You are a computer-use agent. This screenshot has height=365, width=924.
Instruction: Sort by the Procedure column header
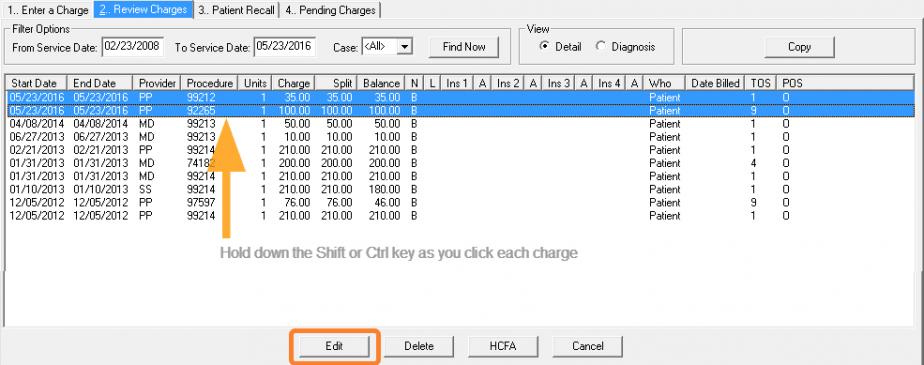tap(210, 83)
